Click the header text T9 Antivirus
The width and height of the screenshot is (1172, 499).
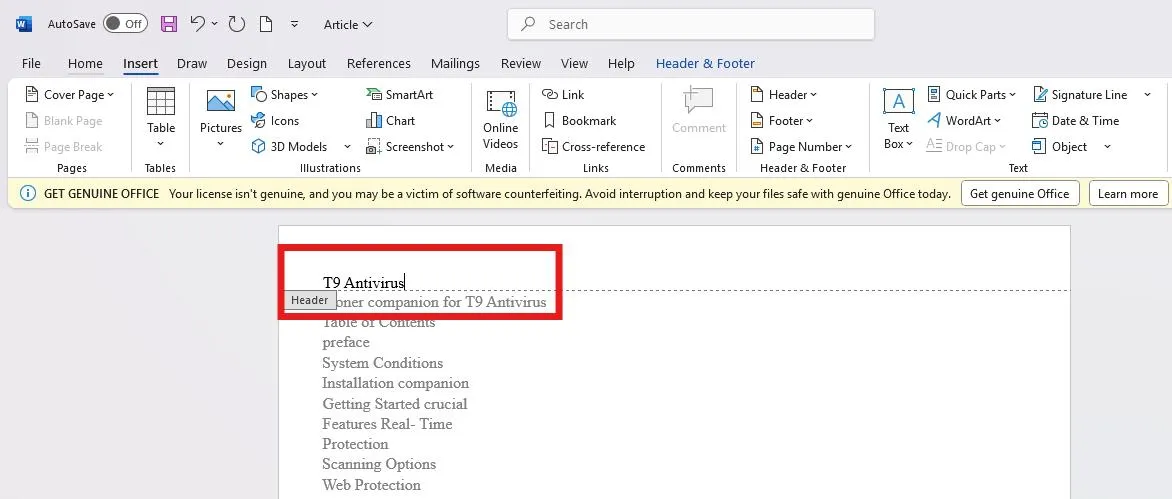363,283
